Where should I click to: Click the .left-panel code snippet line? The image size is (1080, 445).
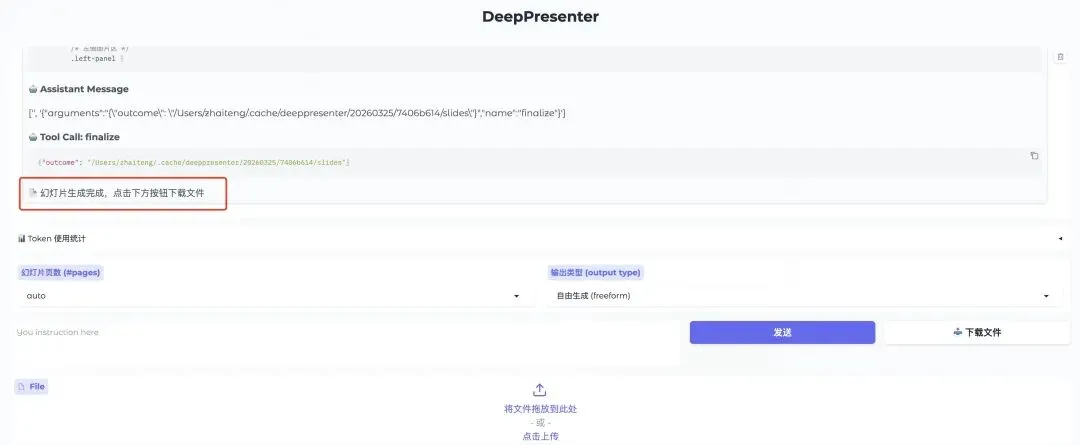(x=96, y=59)
